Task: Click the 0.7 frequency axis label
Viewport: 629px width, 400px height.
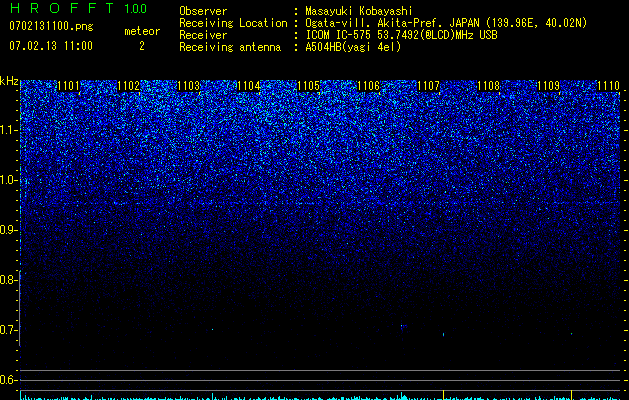Action: pos(8,330)
